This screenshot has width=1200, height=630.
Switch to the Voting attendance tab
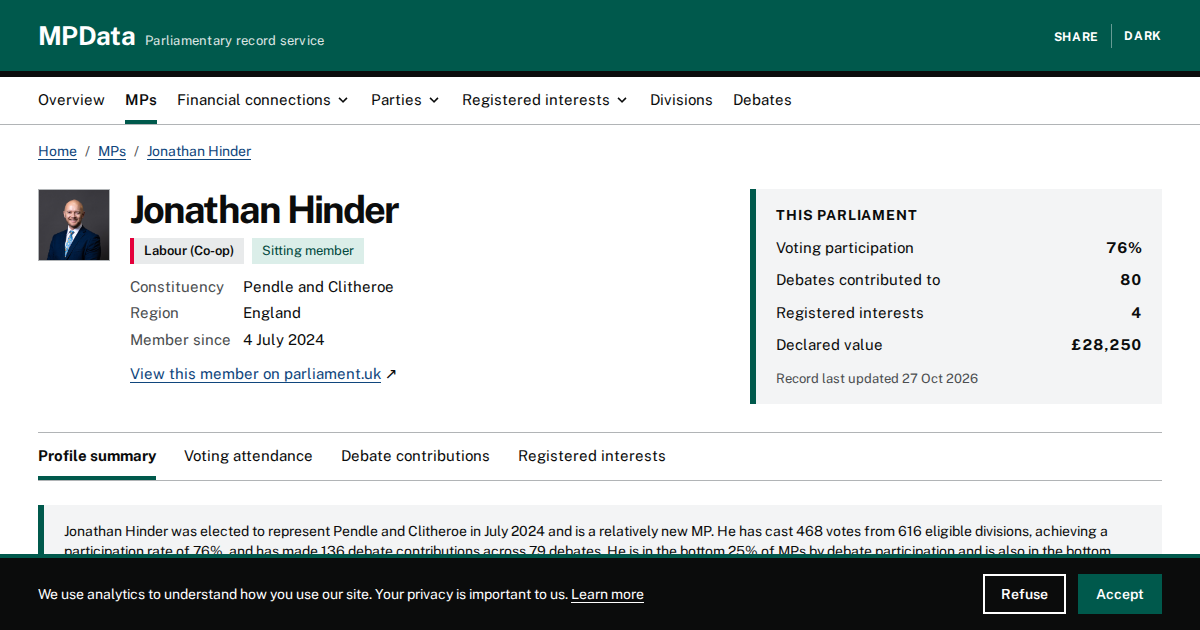pyautogui.click(x=248, y=456)
